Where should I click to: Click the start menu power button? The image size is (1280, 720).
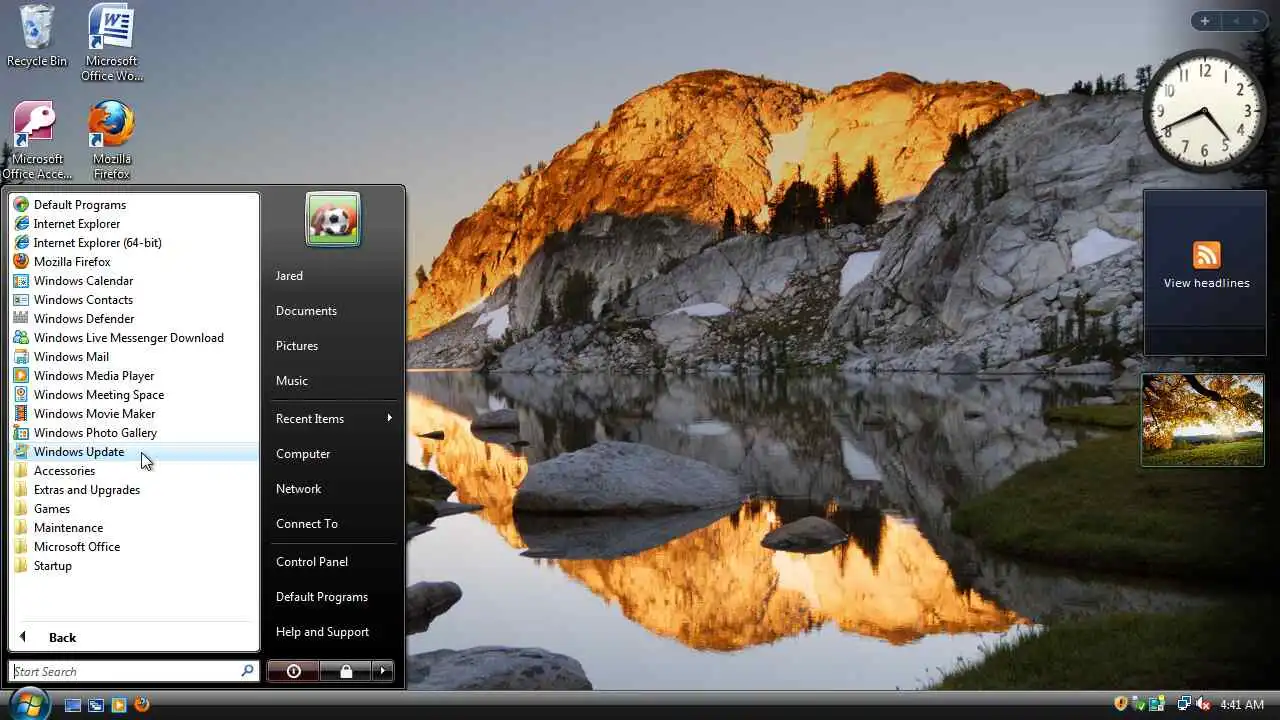coord(293,671)
